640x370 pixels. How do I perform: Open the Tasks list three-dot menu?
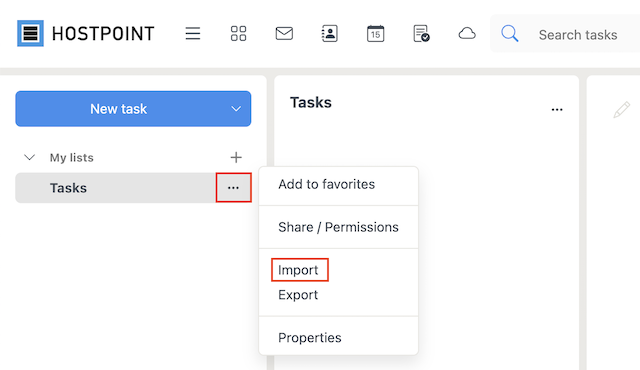click(x=233, y=188)
